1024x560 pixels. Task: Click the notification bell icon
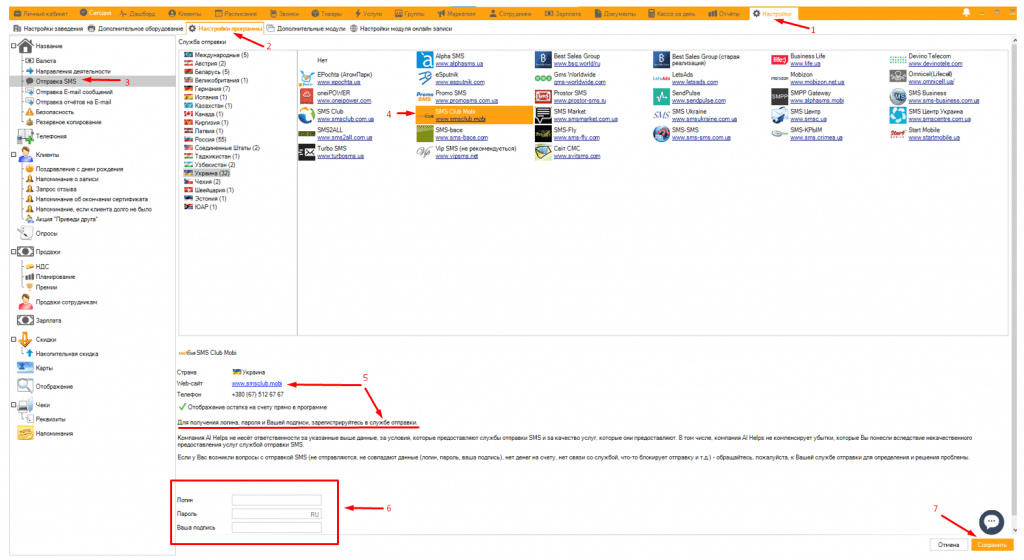(966, 12)
